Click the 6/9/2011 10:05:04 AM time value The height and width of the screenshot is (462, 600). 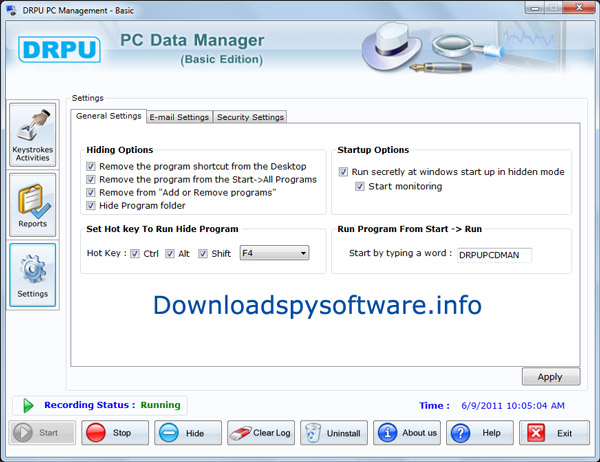click(x=513, y=406)
